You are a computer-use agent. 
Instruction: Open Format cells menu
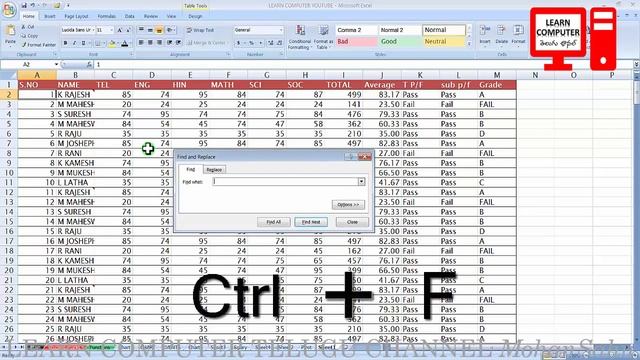tap(518, 35)
